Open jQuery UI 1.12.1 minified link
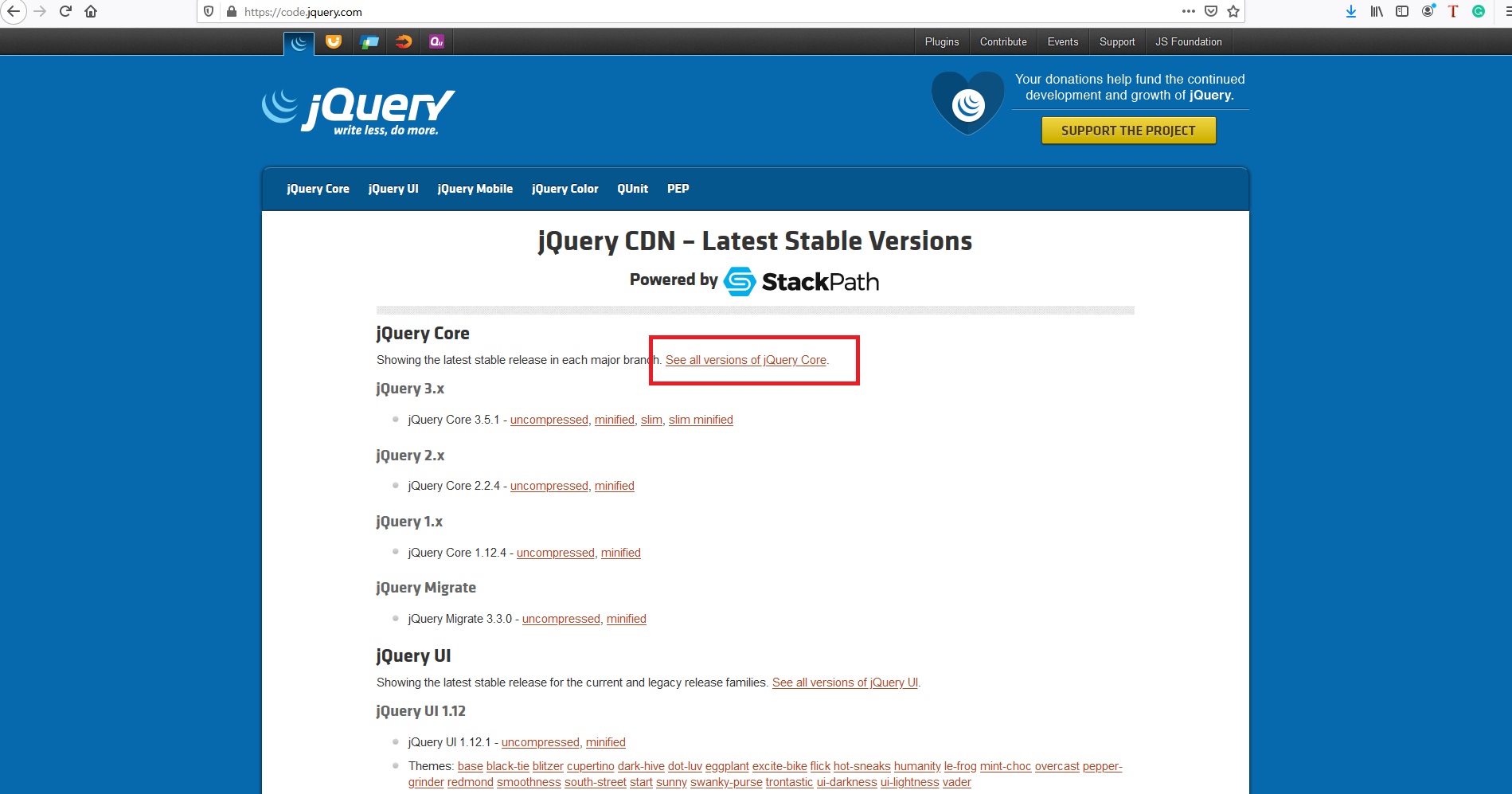Screen dimensions: 1512x794 (606, 742)
